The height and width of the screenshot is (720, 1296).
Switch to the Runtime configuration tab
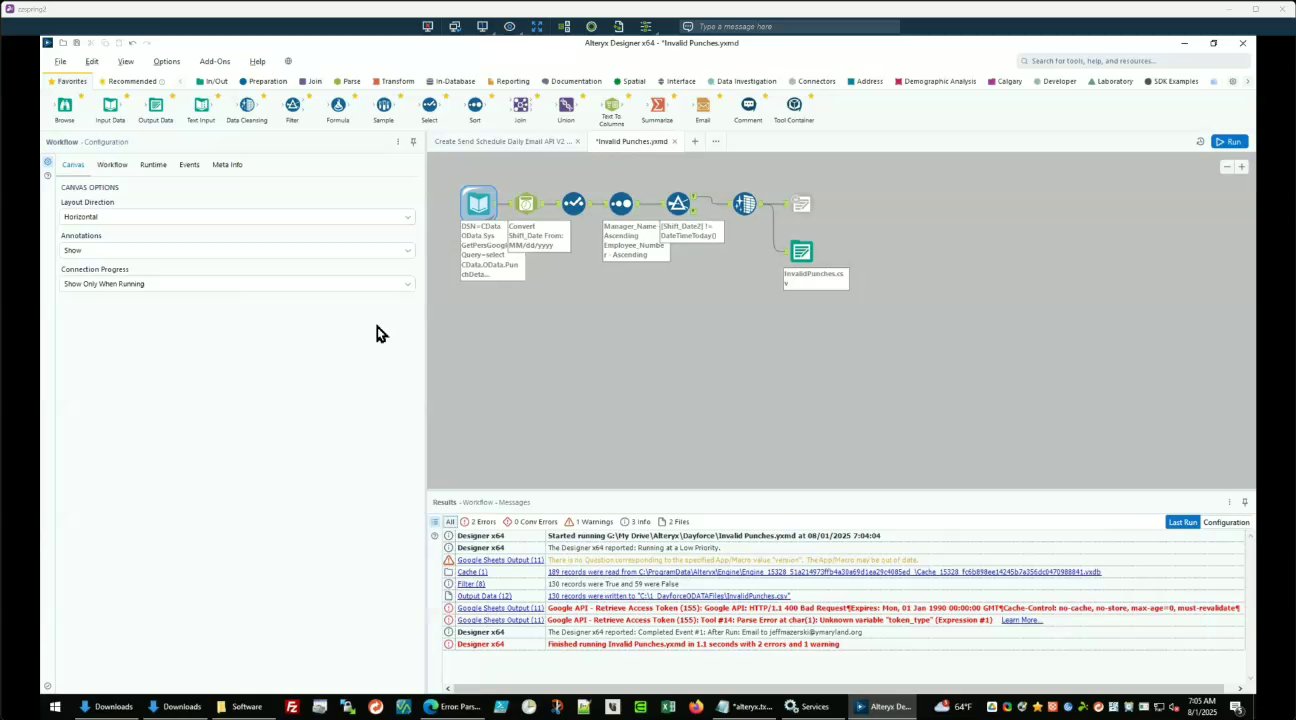153,165
